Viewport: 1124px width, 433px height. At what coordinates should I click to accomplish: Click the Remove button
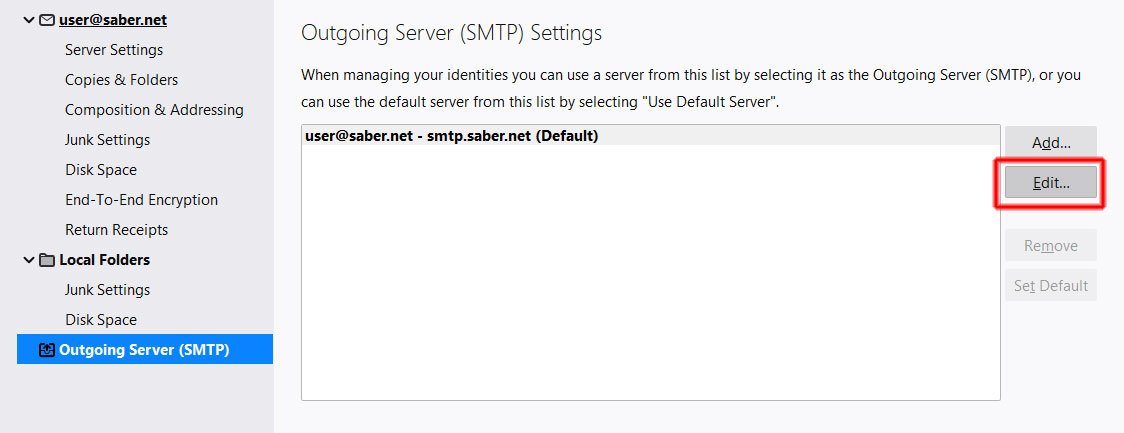[1051, 246]
